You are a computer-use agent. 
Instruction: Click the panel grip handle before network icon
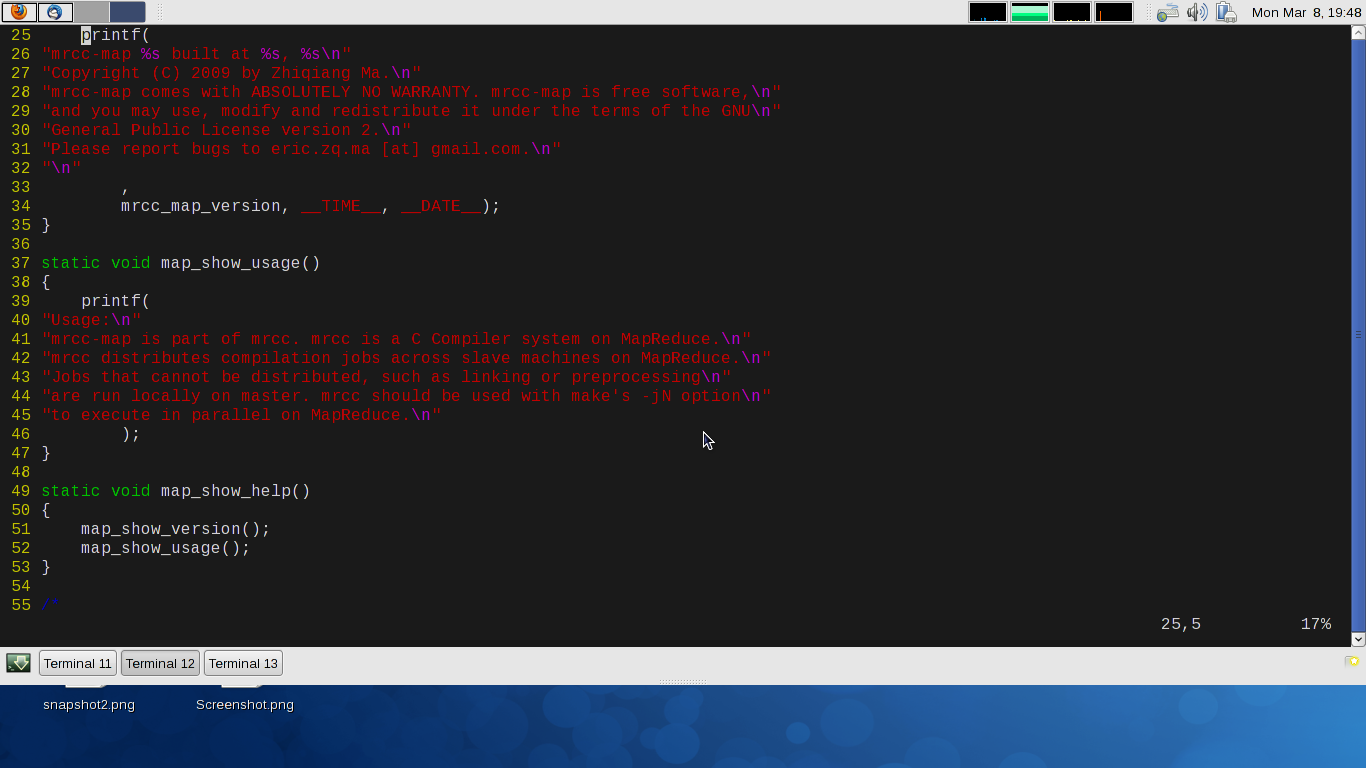pyautogui.click(x=1147, y=12)
